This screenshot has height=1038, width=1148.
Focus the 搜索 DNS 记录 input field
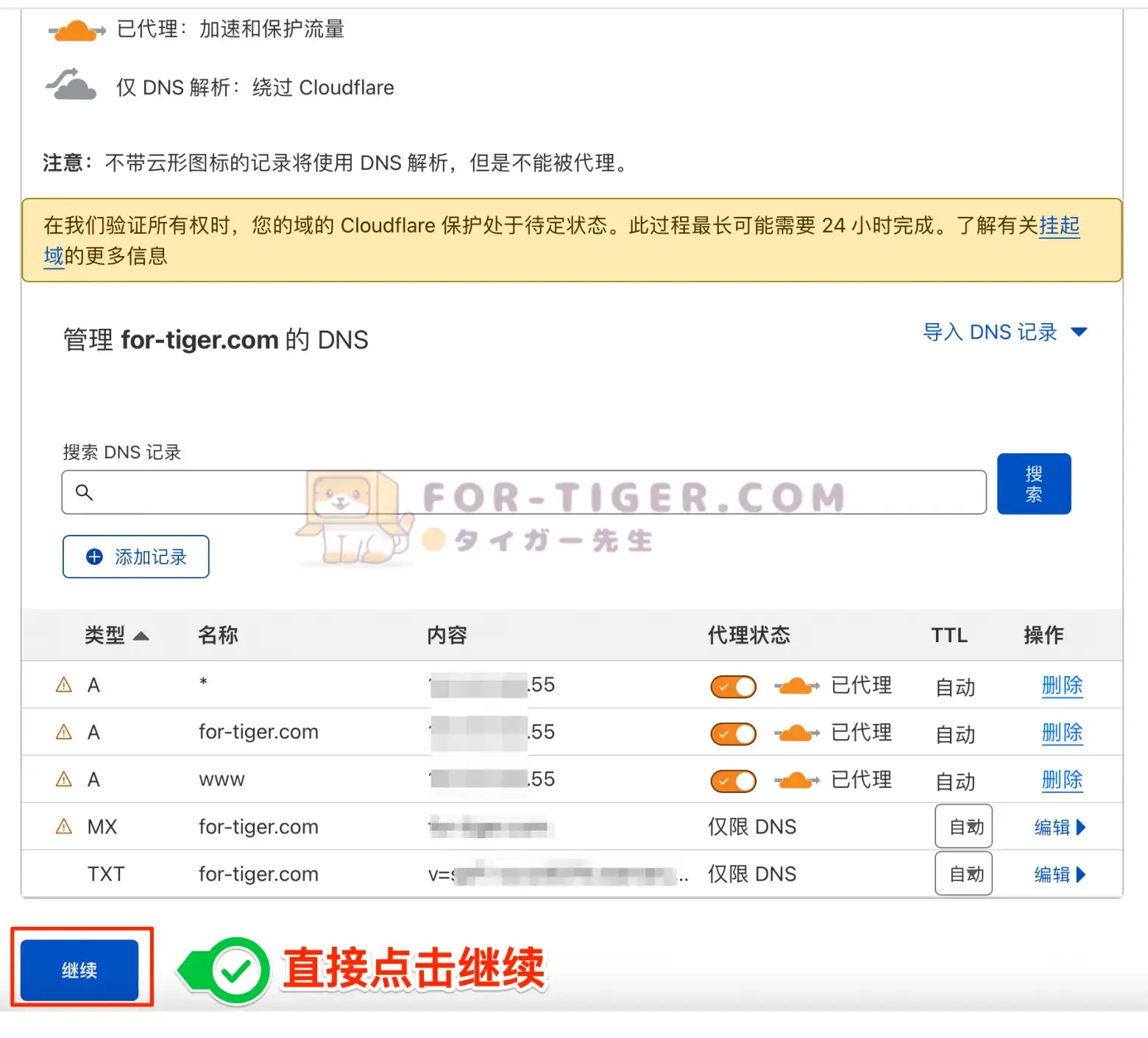pos(524,492)
